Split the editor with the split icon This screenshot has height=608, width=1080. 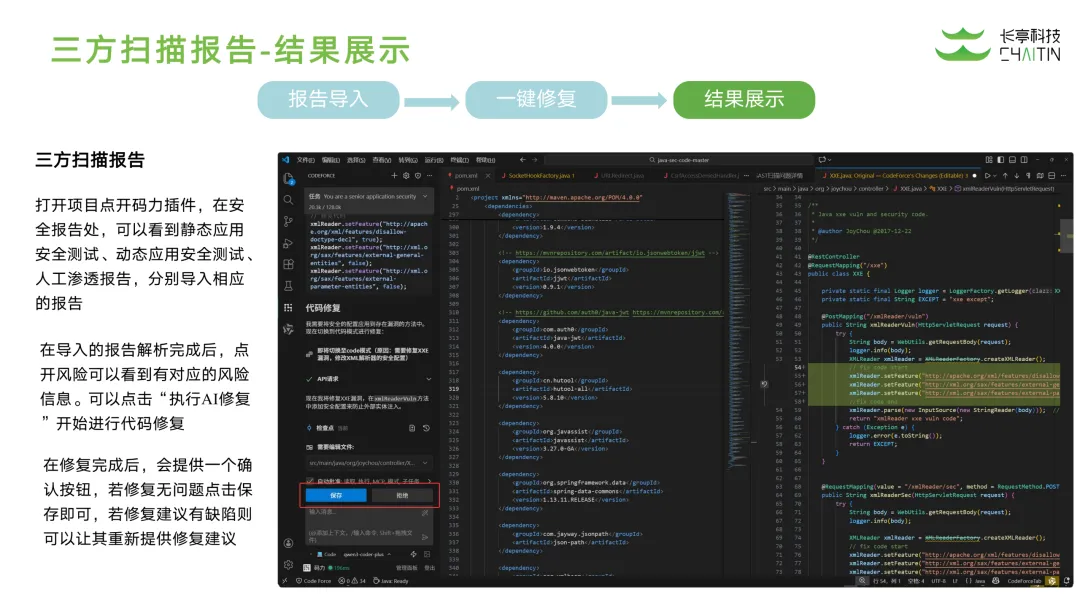click(1052, 176)
